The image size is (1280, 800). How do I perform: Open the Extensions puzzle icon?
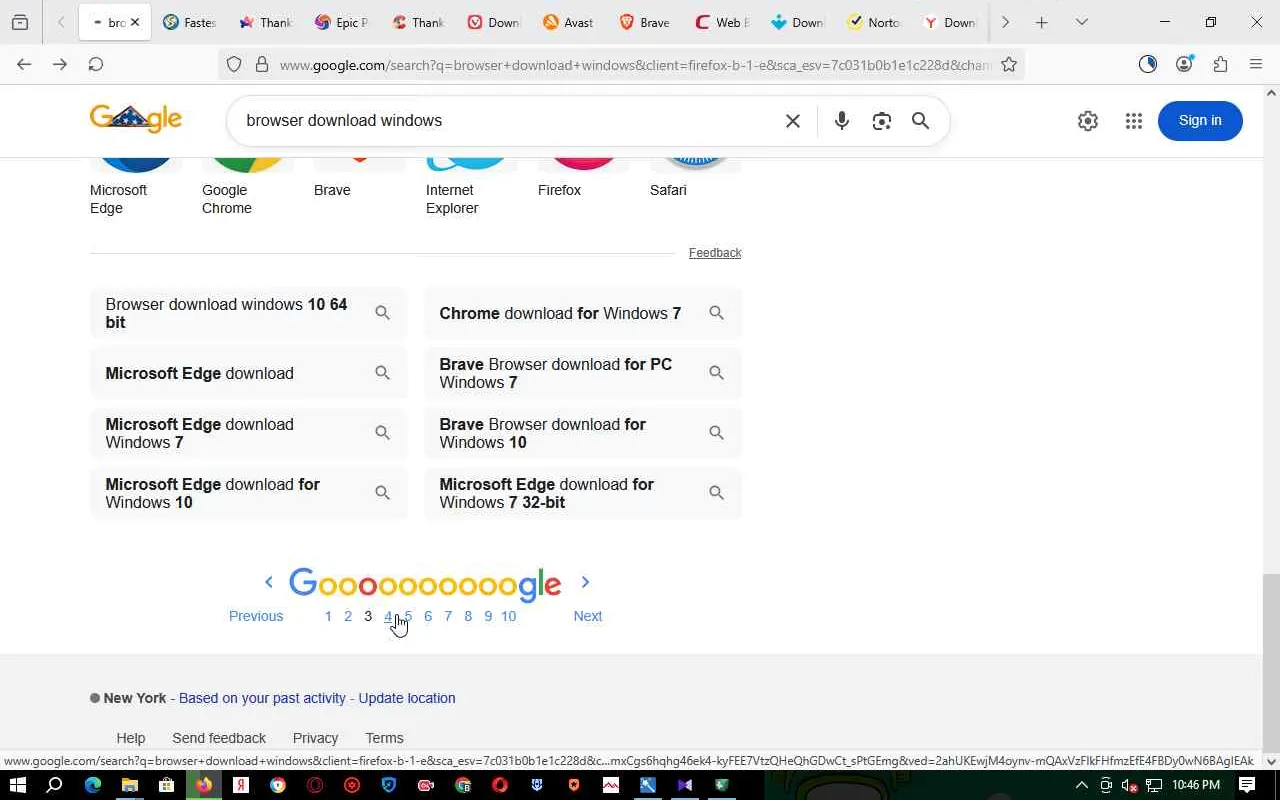tap(1220, 64)
